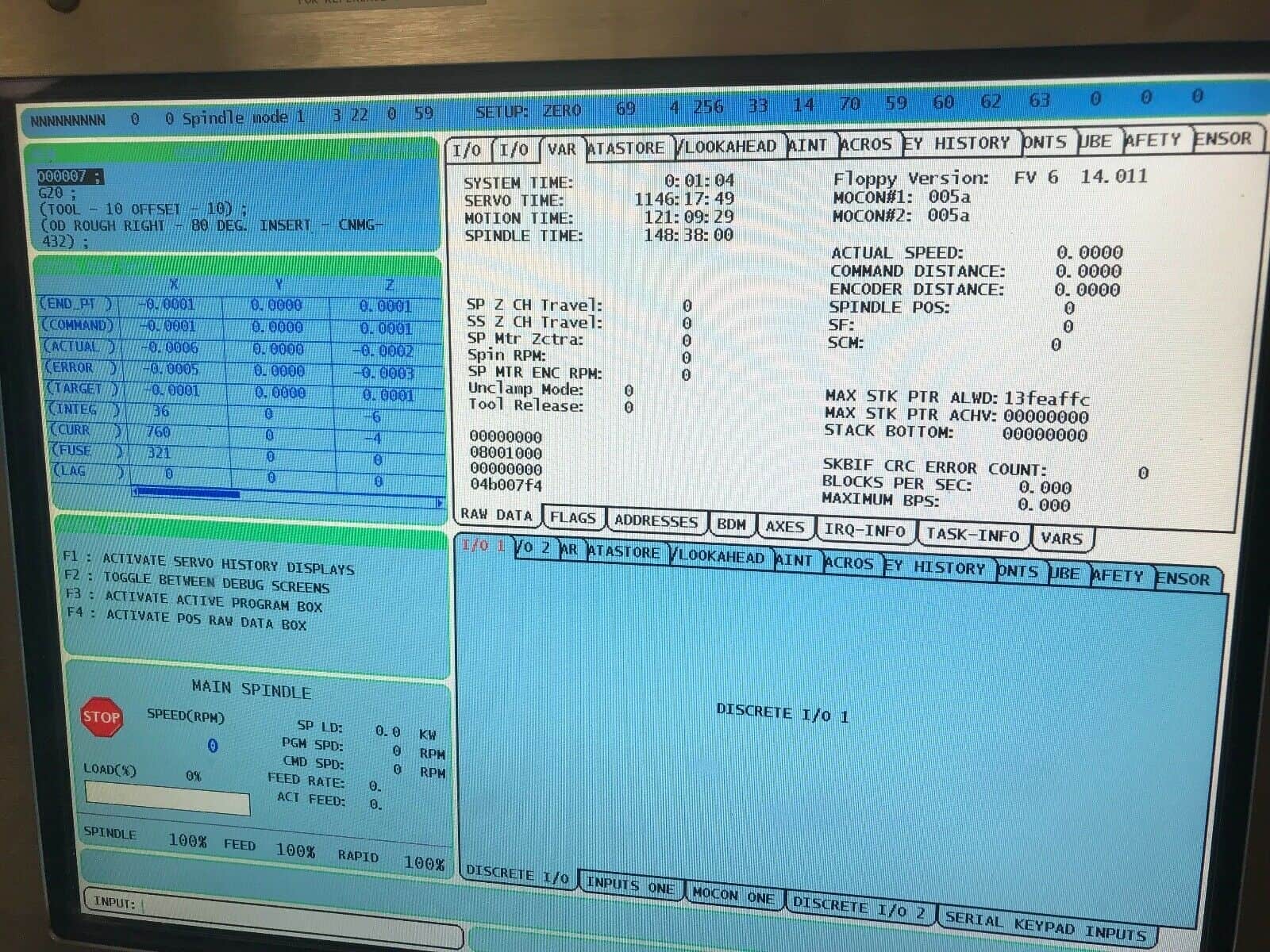Open the SERIAL KEYPAD INPUTS tab
This screenshot has width=1270, height=952.
pos(1045,925)
